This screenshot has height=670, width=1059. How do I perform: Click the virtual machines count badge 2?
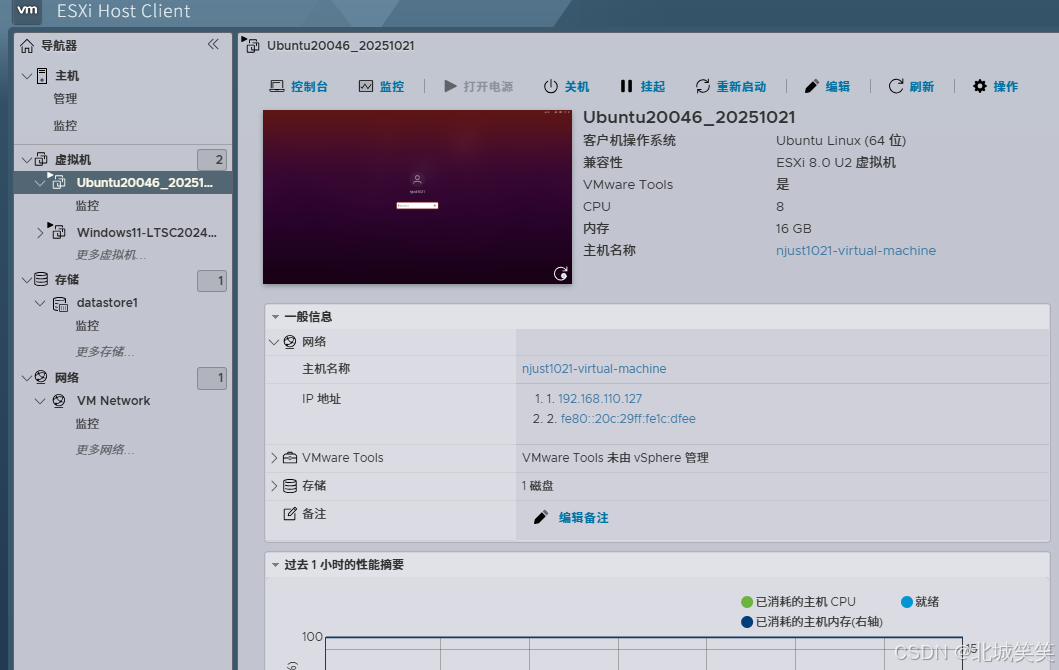212,159
